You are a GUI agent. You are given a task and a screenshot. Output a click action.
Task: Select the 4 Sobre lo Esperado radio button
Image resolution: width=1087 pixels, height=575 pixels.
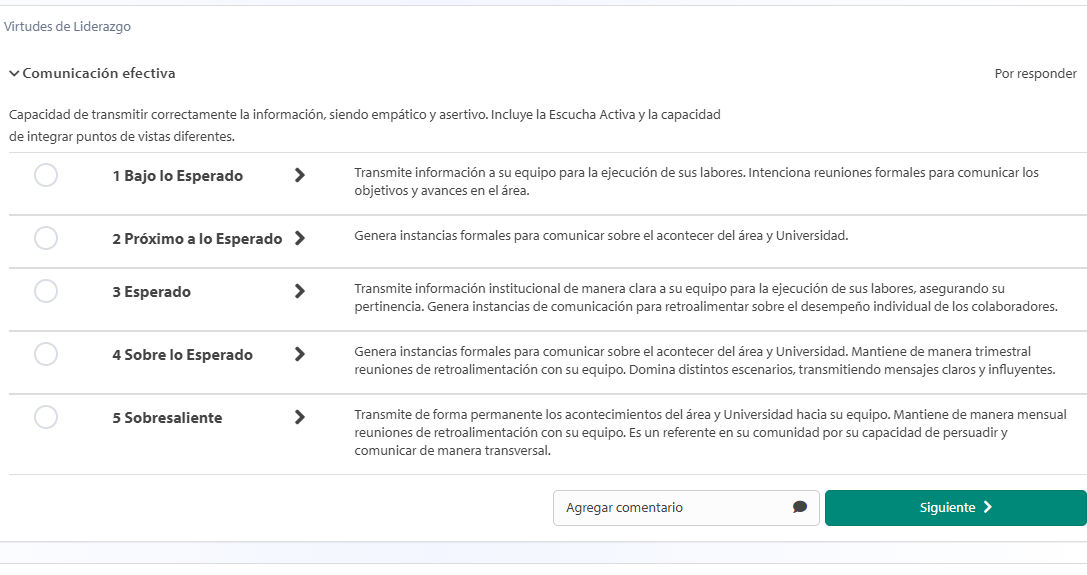pos(46,354)
